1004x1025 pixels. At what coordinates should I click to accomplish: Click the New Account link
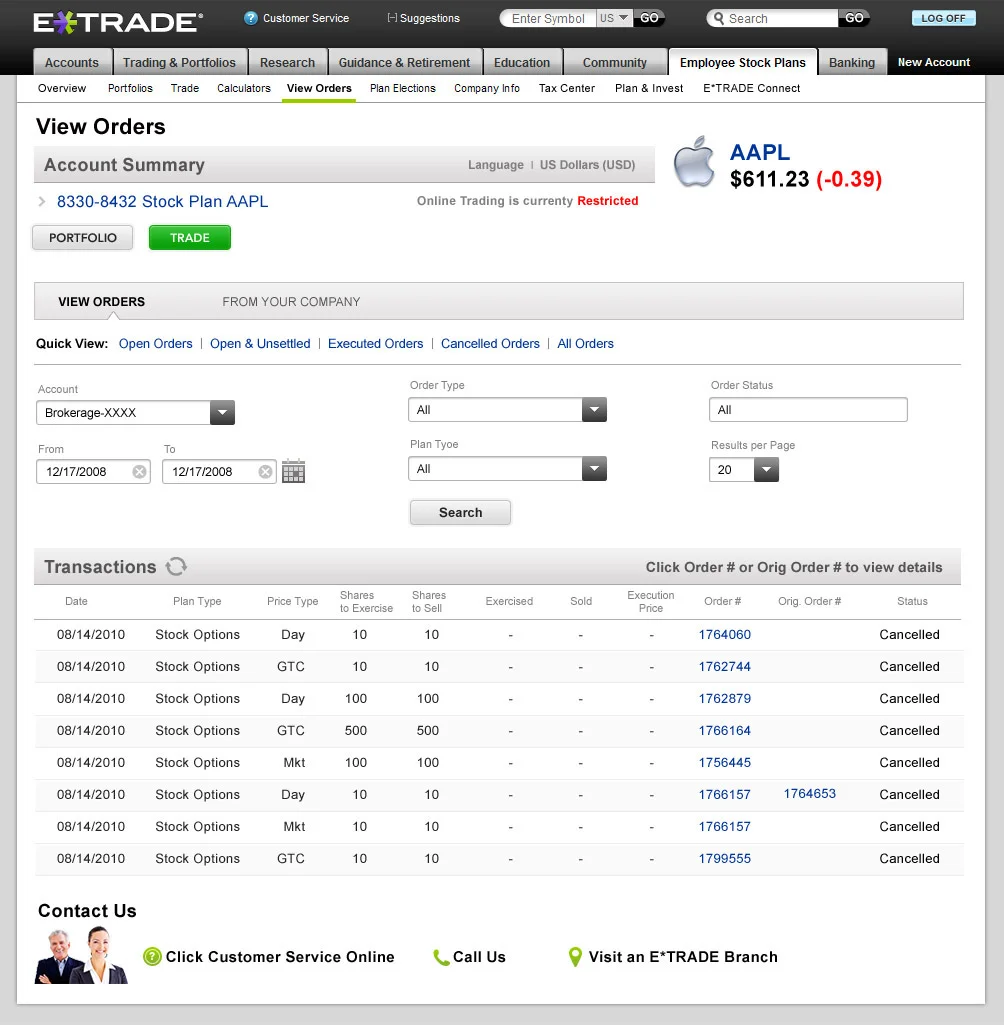tap(933, 62)
